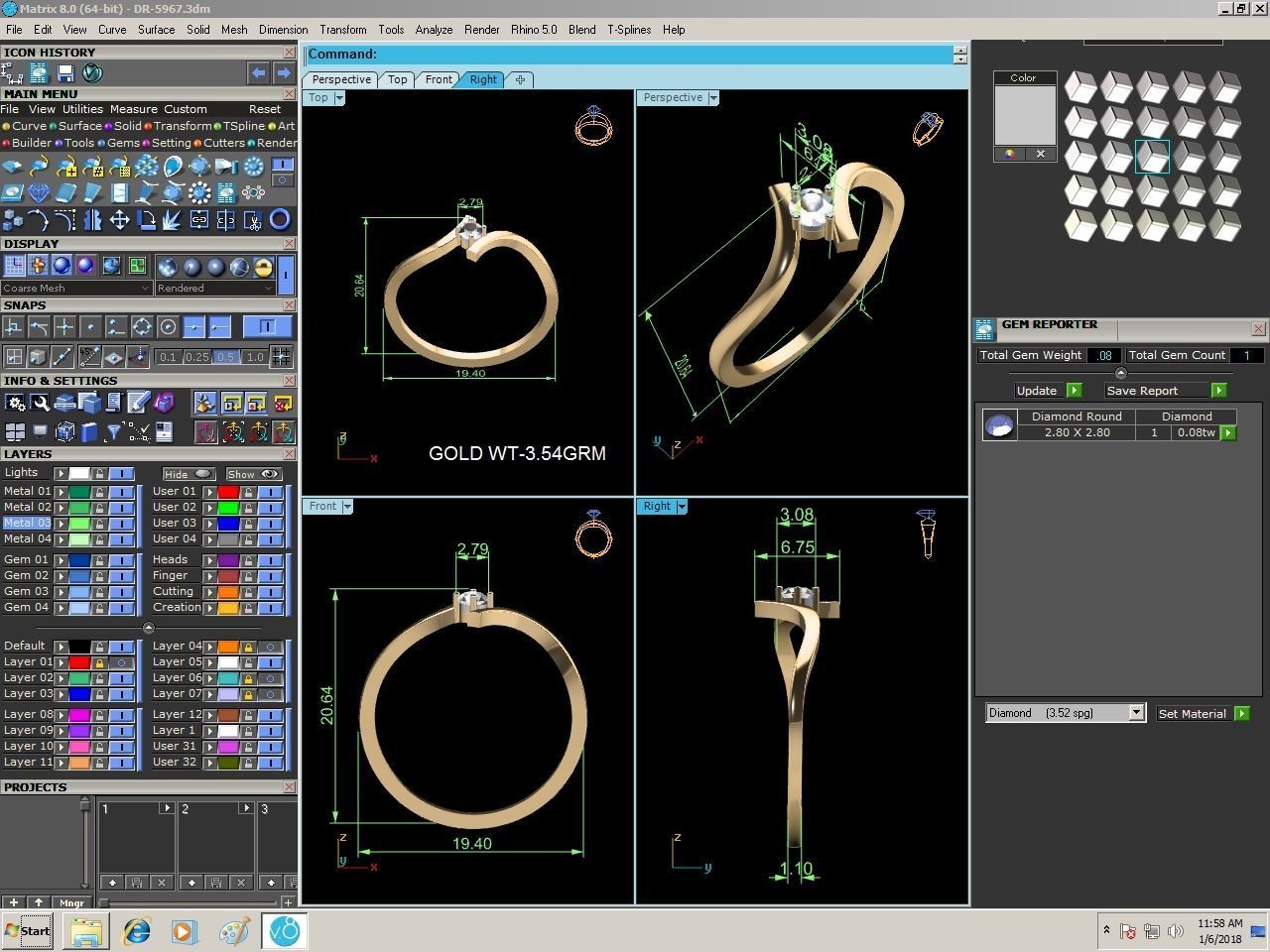Viewport: 1270px width, 952px height.
Task: Switch to the Front viewport tab
Action: 439,79
